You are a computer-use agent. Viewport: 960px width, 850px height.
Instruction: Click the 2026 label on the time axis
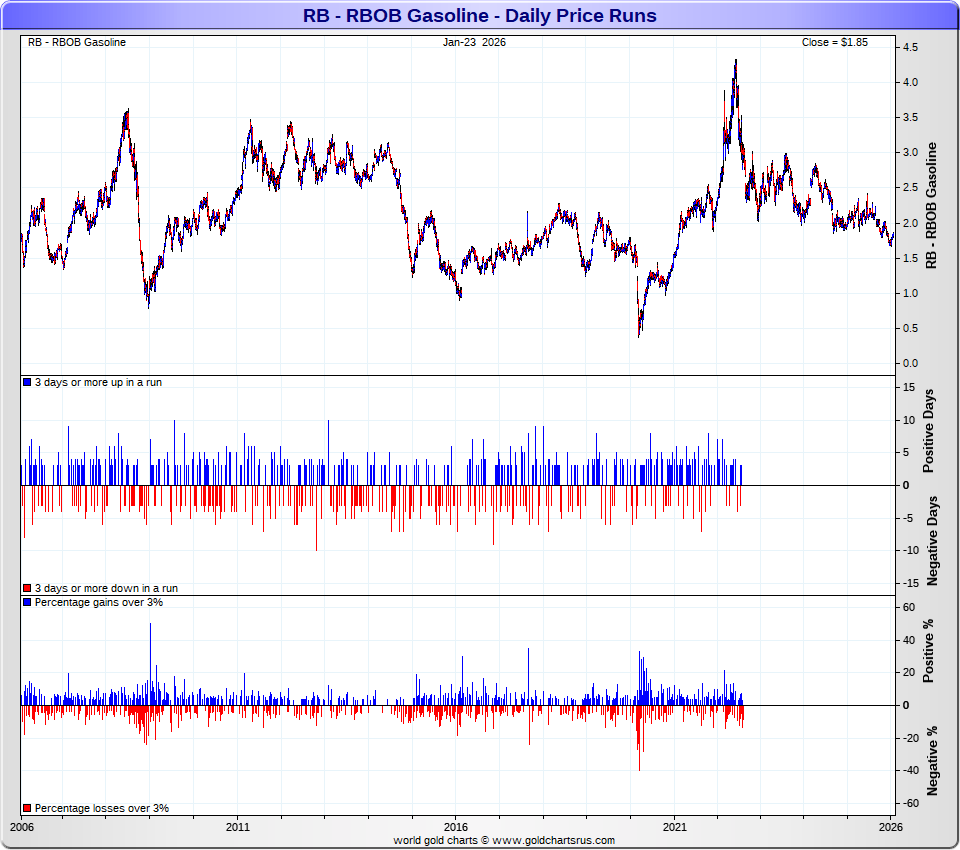pyautogui.click(x=890, y=827)
